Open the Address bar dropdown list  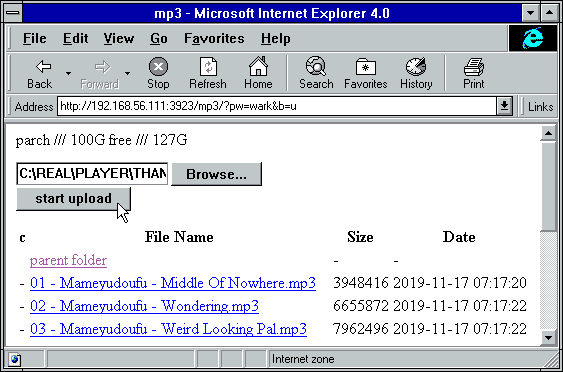[504, 106]
